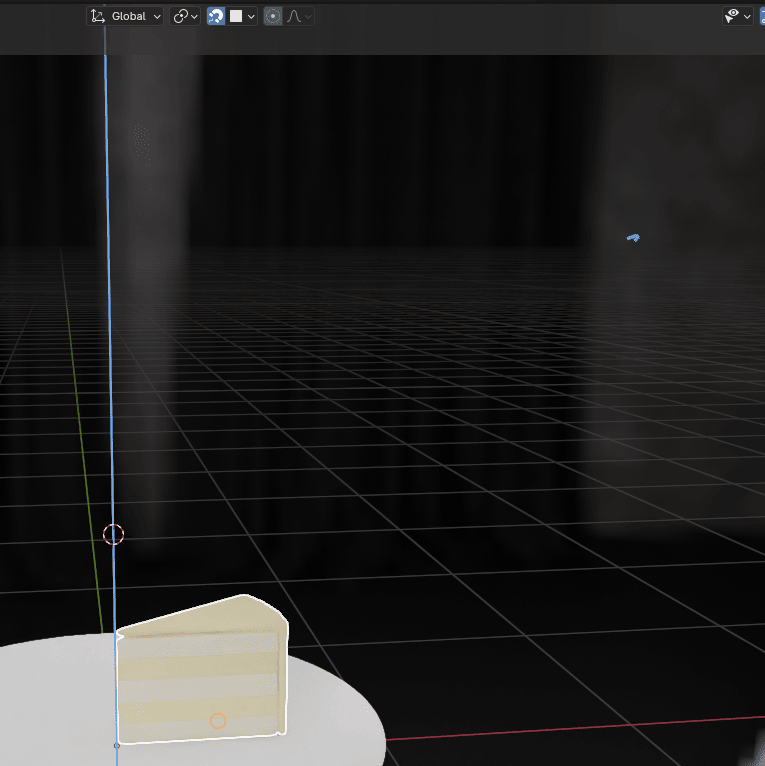Screen dimensions: 765x766
Task: Click the proportional falloff curve icon
Action: pyautogui.click(x=295, y=16)
